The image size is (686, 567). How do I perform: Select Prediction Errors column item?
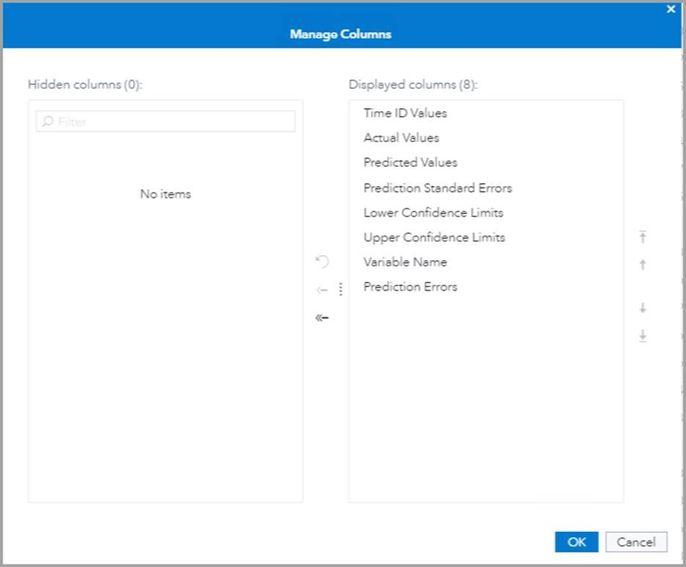[410, 287]
